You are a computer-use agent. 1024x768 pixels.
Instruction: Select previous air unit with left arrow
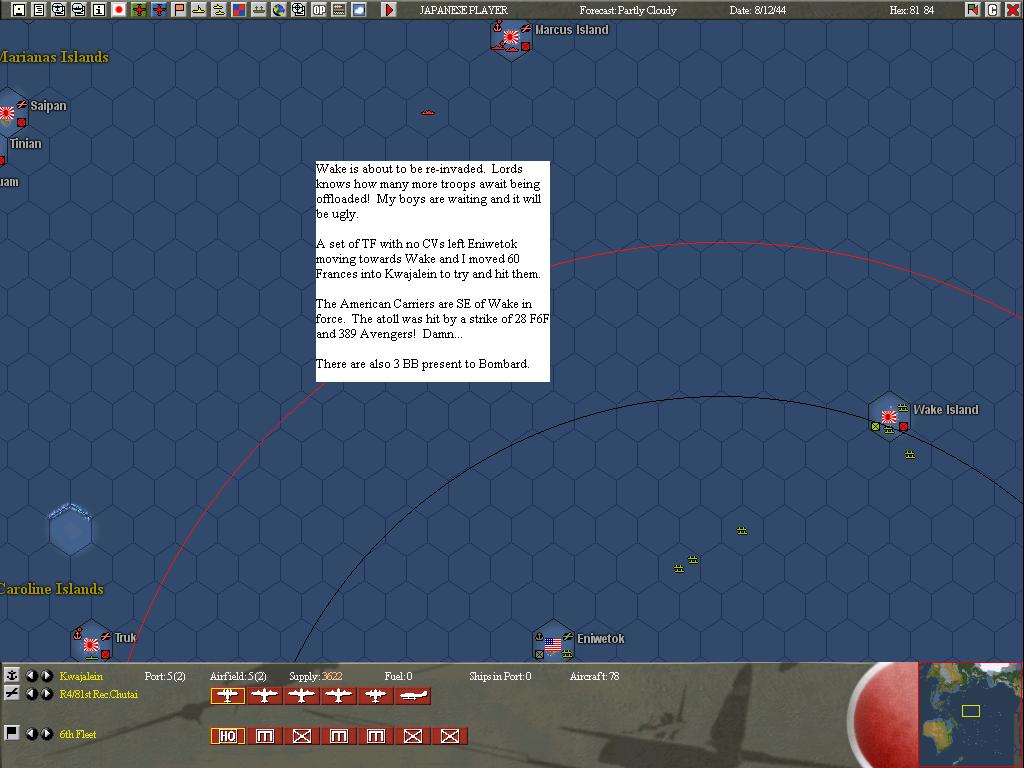(31, 694)
